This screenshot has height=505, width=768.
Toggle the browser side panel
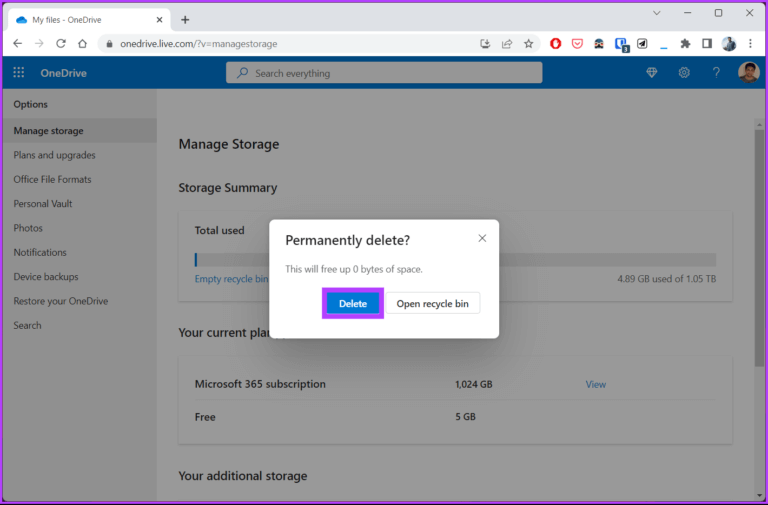tap(707, 44)
